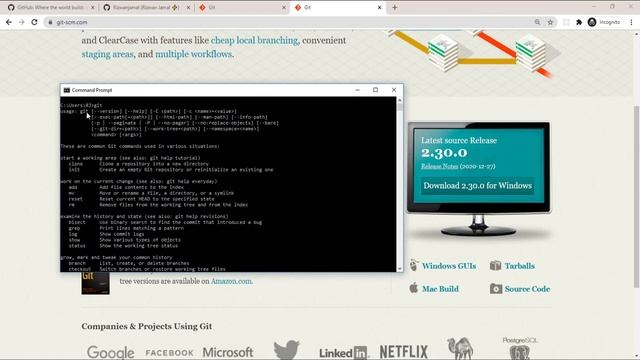The height and width of the screenshot is (360, 640).
Task: Open the 'multiple workflows' link
Action: (193, 54)
